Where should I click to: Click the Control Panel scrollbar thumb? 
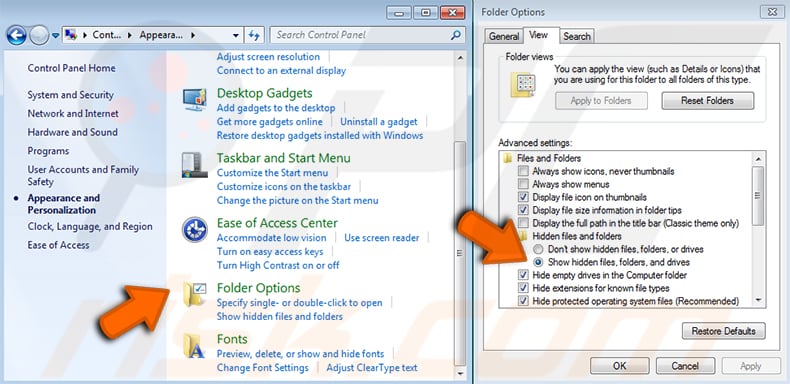pyautogui.click(x=459, y=253)
